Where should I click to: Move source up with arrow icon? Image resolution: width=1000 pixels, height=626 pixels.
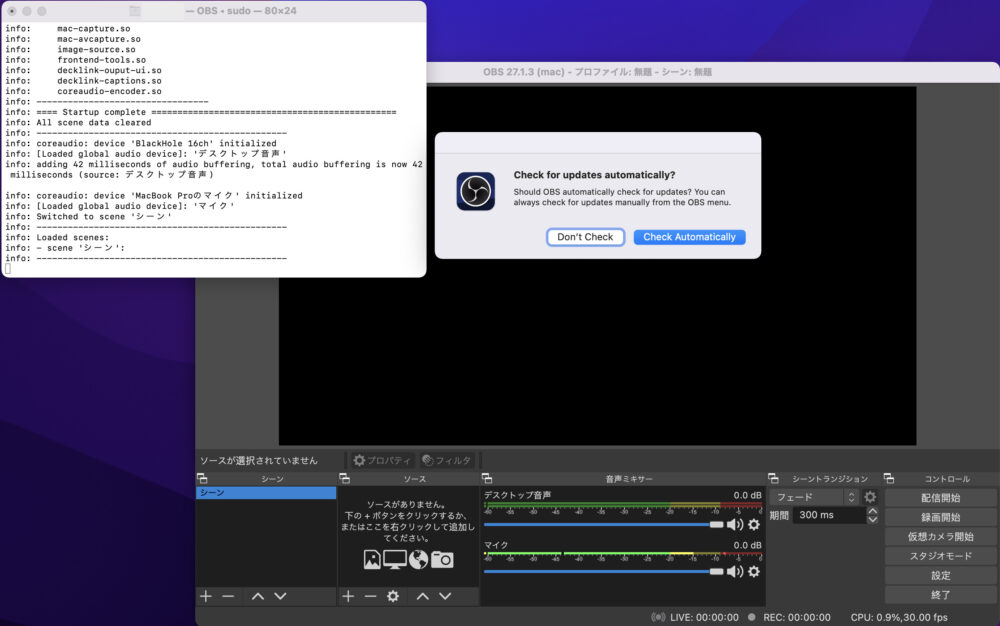pyautogui.click(x=423, y=596)
